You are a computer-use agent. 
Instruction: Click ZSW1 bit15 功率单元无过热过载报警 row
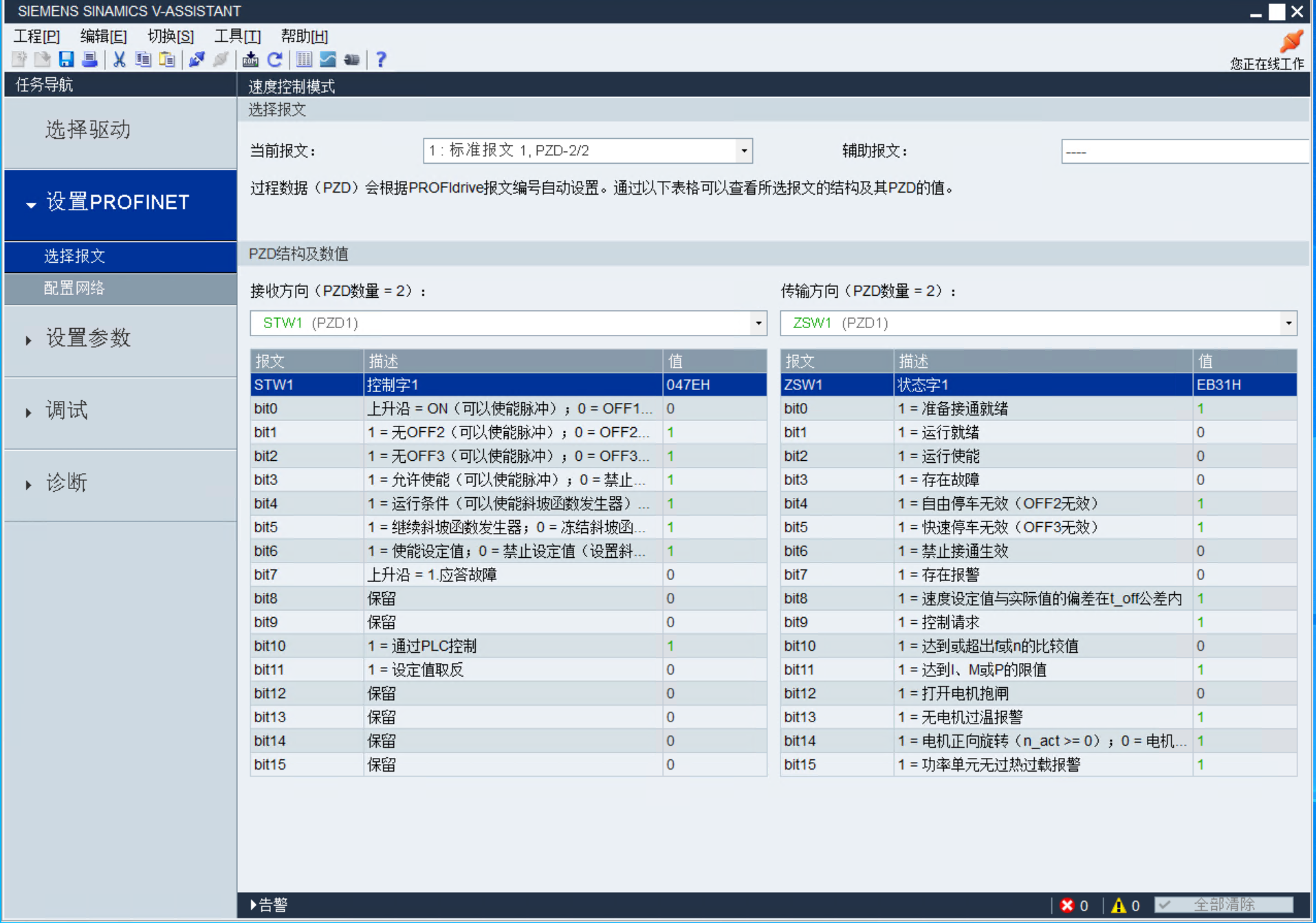(1038, 764)
